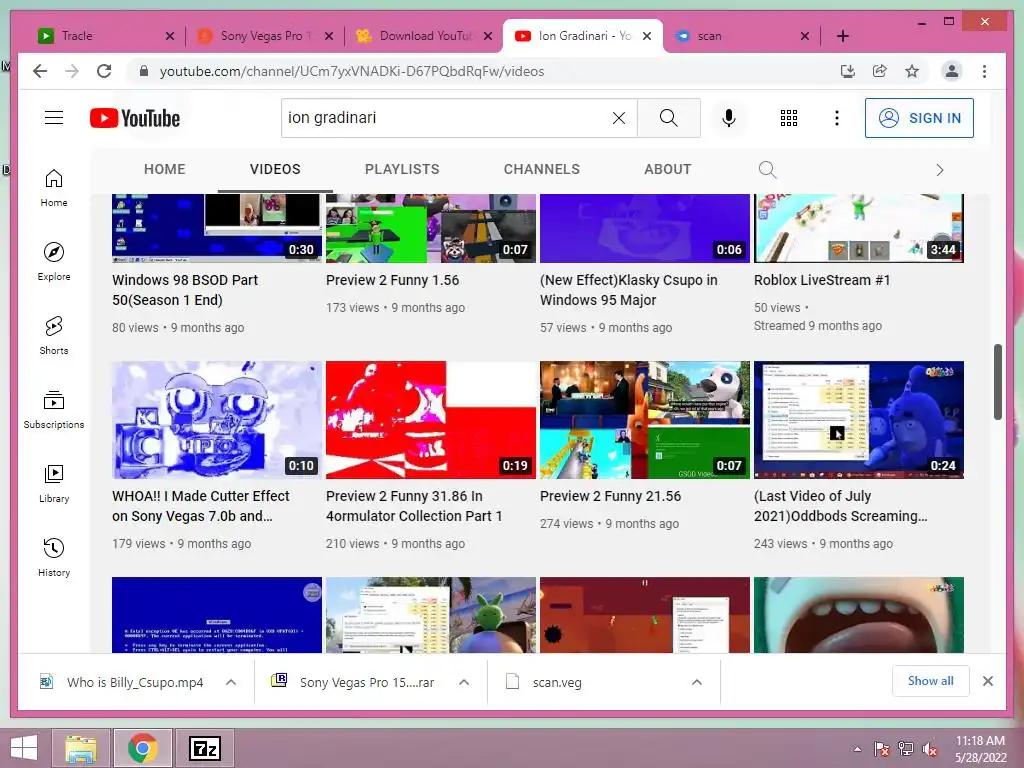Click the SIGN IN button
1024x768 pixels.
(919, 118)
